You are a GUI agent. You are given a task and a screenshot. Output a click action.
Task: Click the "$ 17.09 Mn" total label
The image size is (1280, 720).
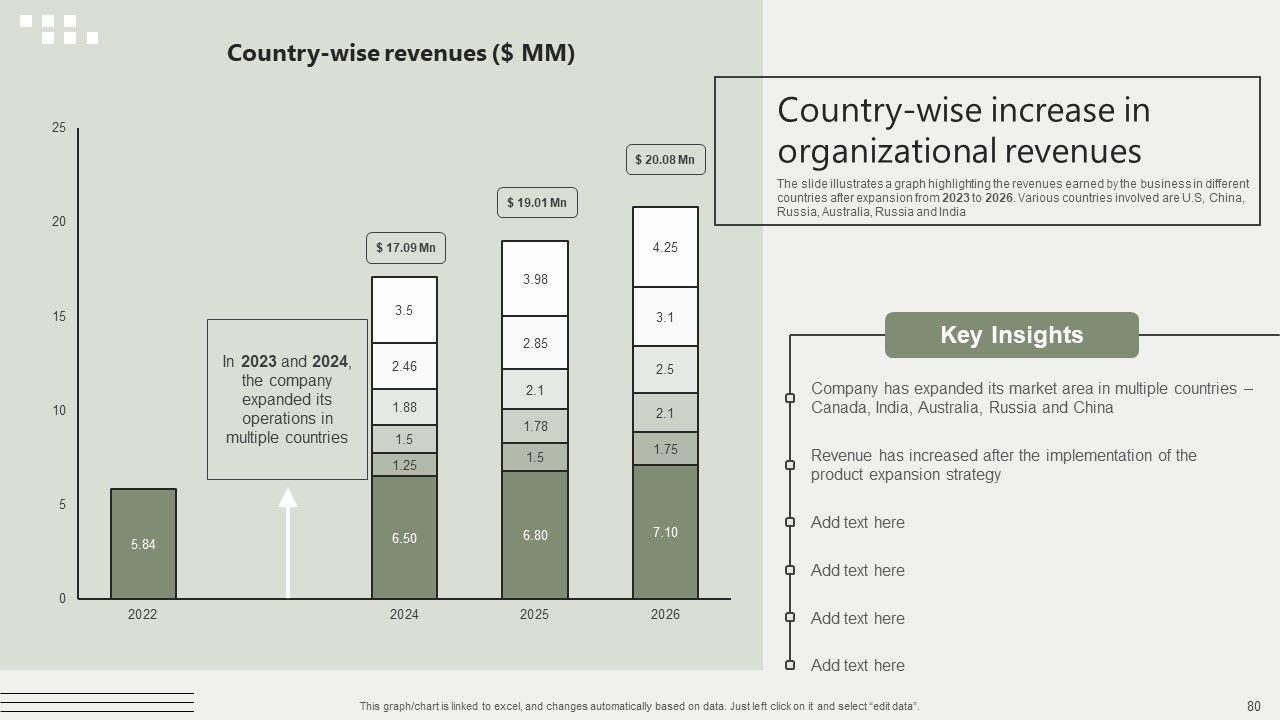[x=405, y=248]
